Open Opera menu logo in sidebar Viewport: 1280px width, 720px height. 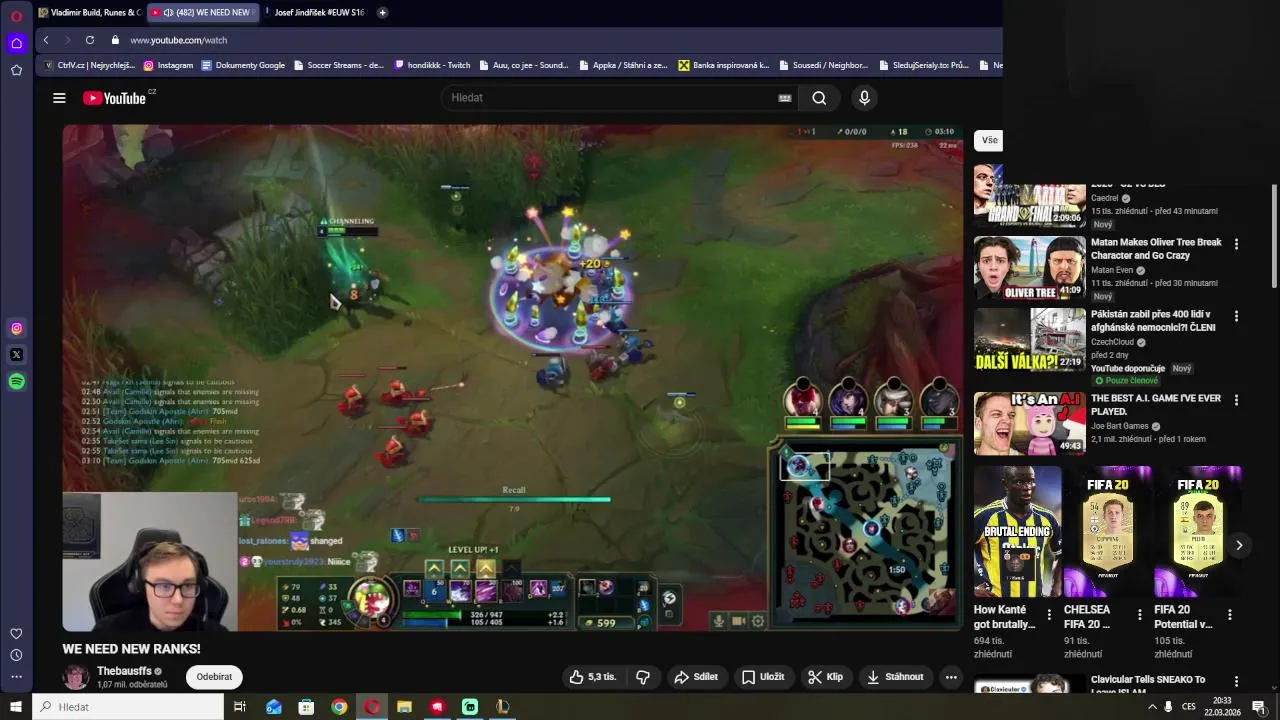(16, 16)
